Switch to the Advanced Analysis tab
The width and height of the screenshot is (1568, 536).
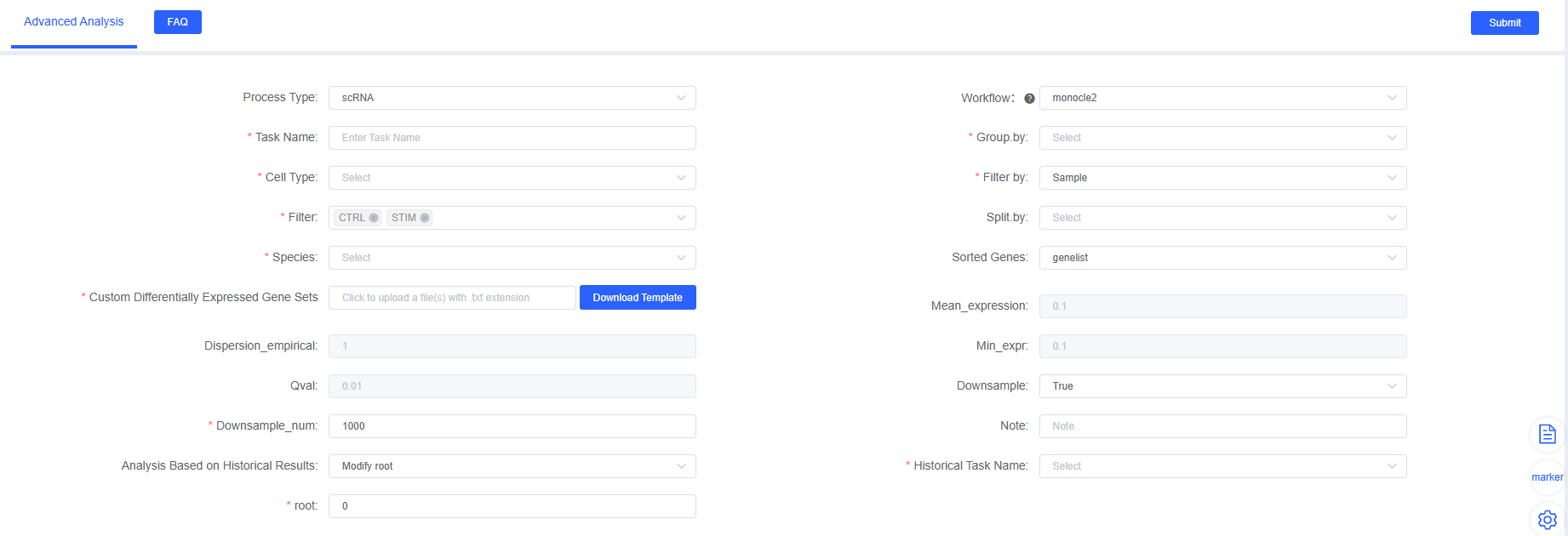74,22
